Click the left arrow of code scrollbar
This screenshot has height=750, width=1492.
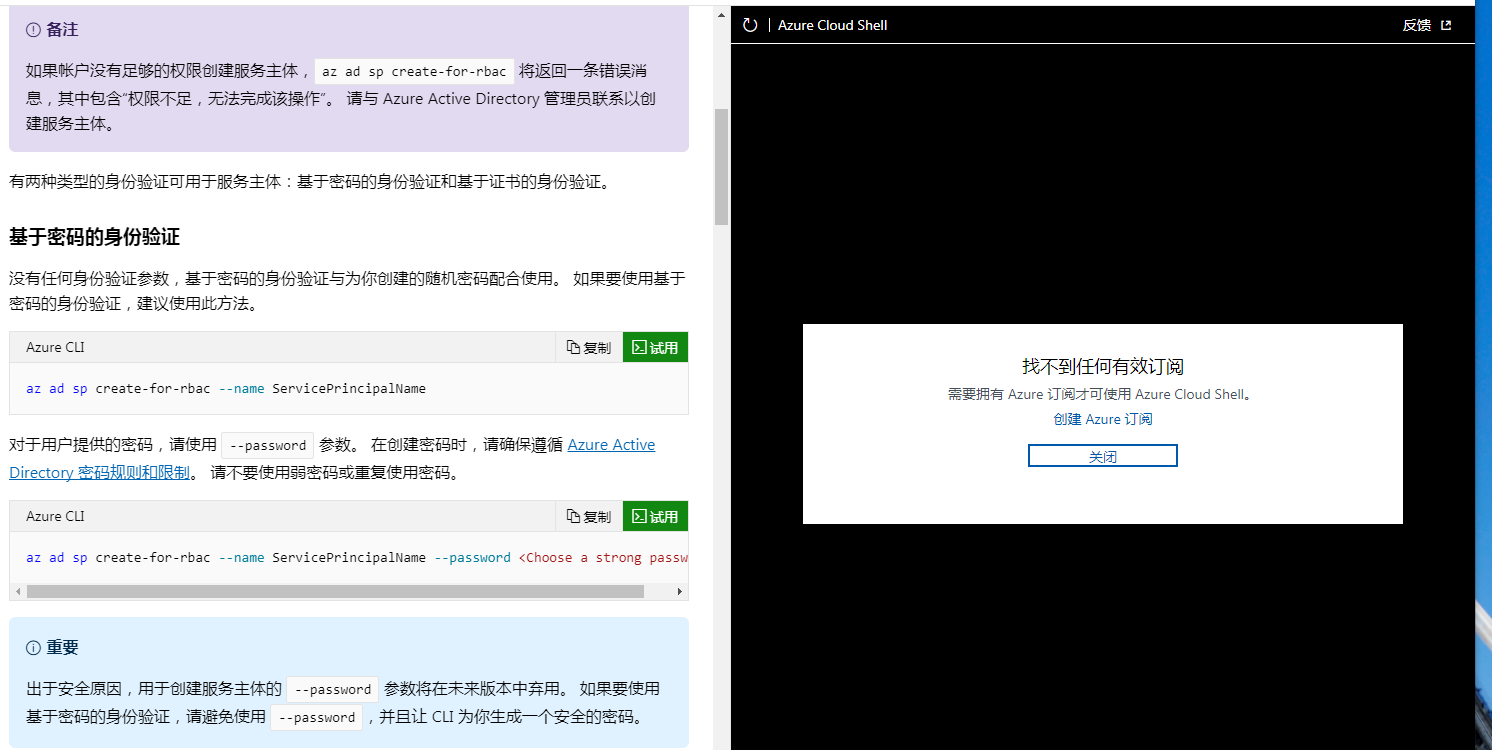pos(17,591)
